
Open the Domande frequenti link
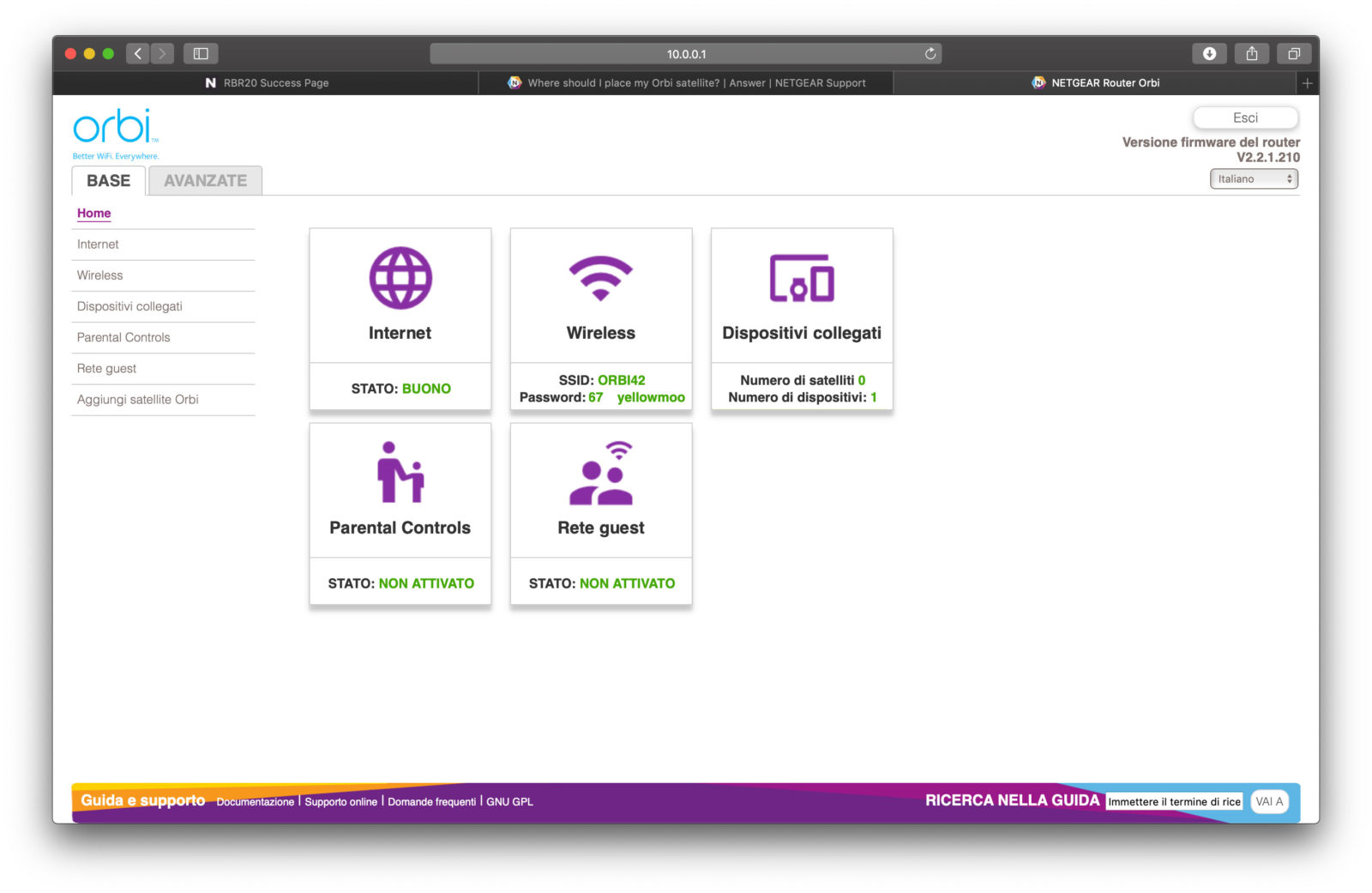431,802
